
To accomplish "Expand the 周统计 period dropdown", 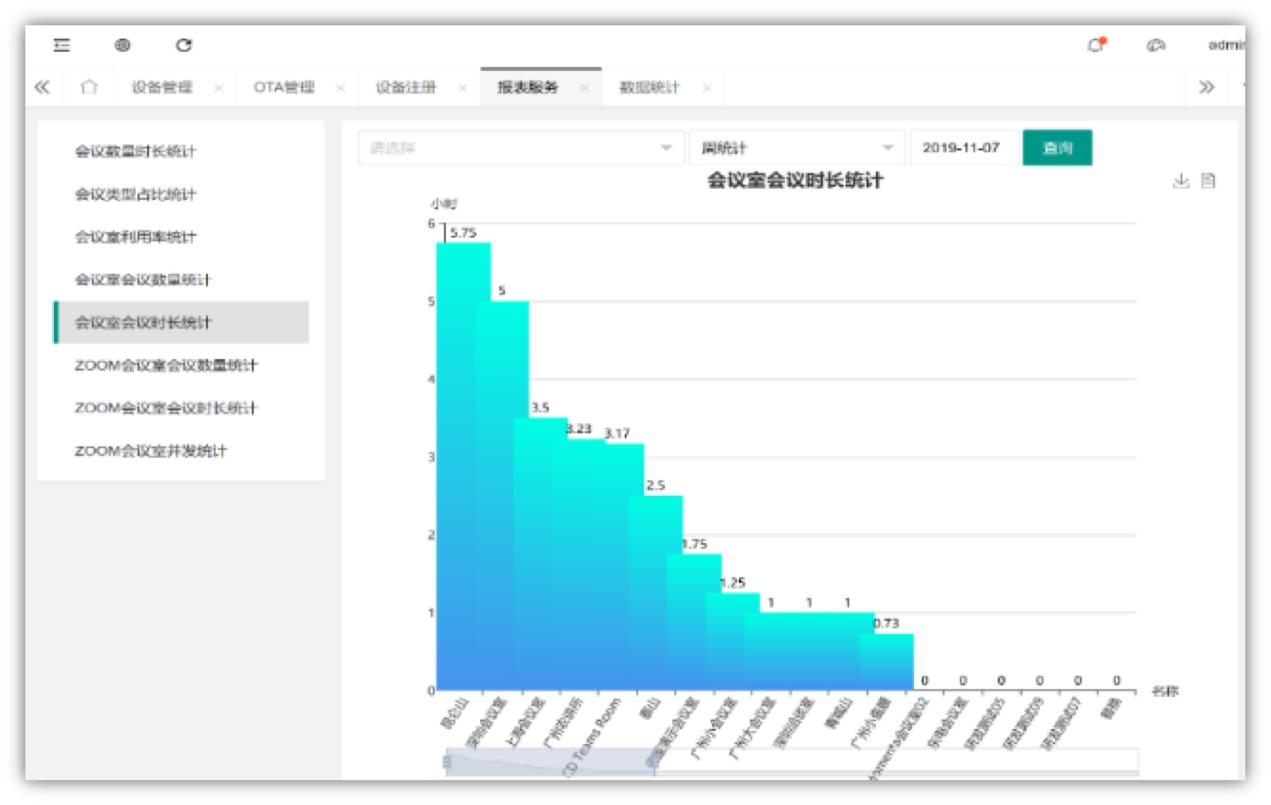I will pyautogui.click(x=796, y=148).
